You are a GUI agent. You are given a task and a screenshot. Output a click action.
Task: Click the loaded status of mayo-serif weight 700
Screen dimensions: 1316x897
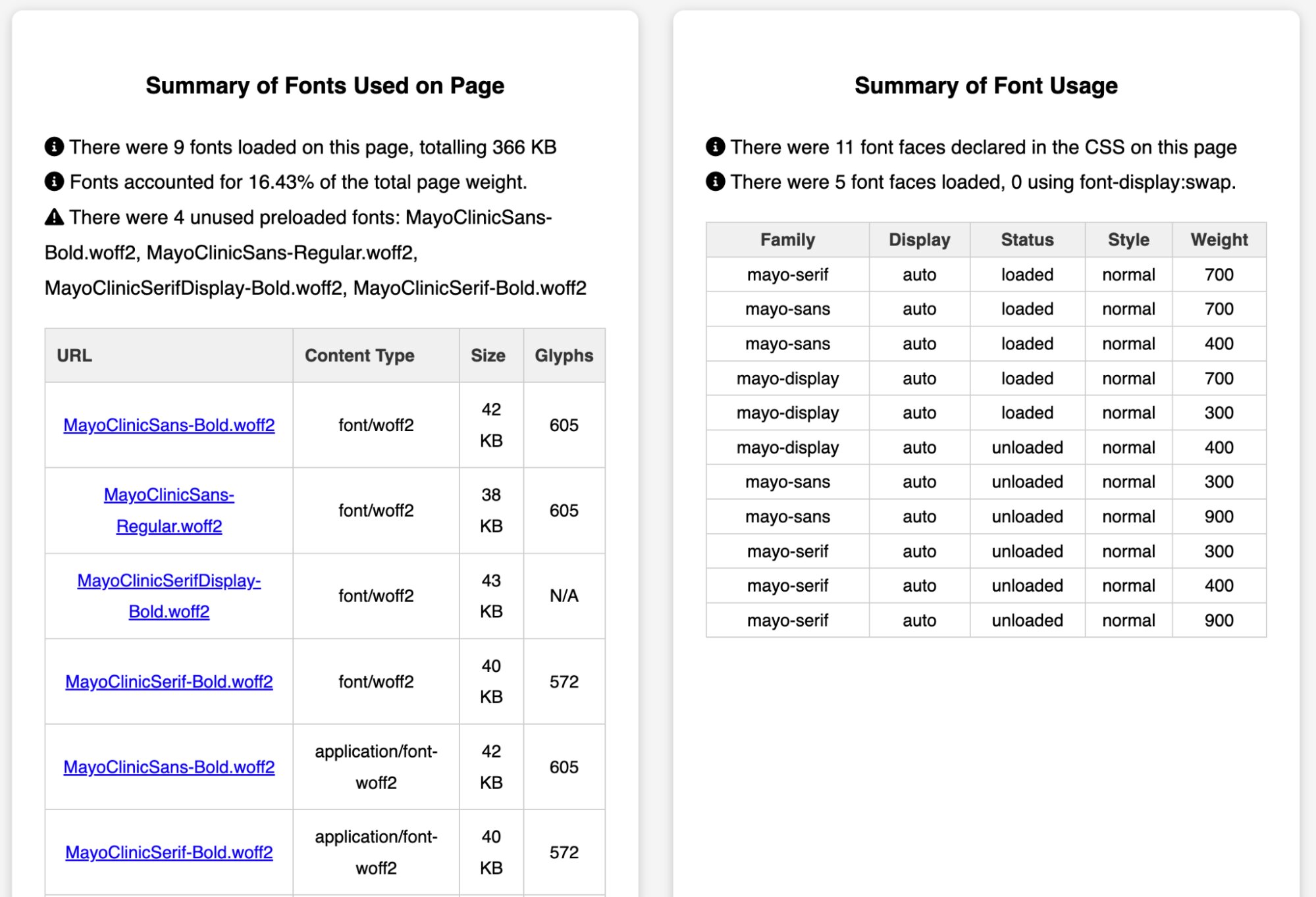coord(1026,274)
